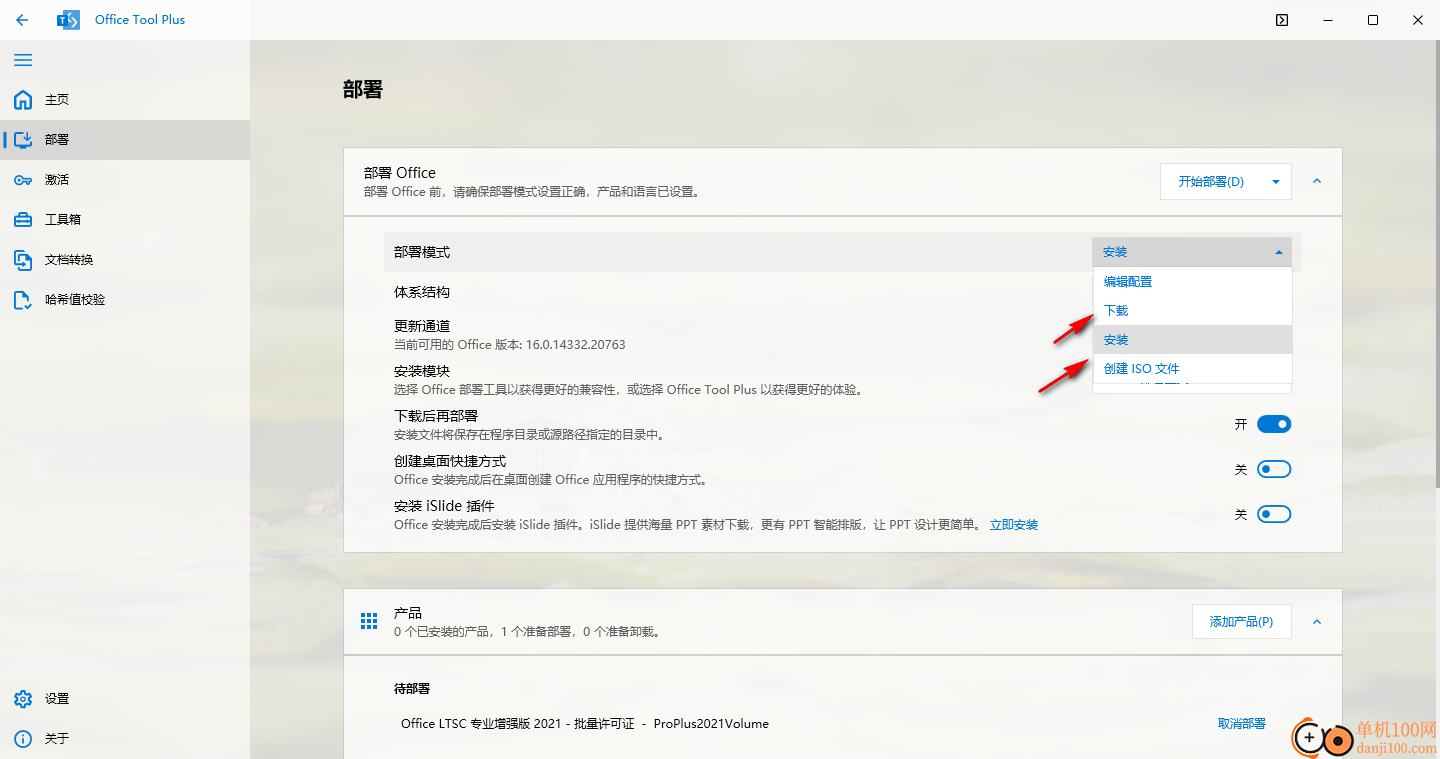The width and height of the screenshot is (1440, 759).
Task: Click the home icon beside 主页
Action: point(23,100)
